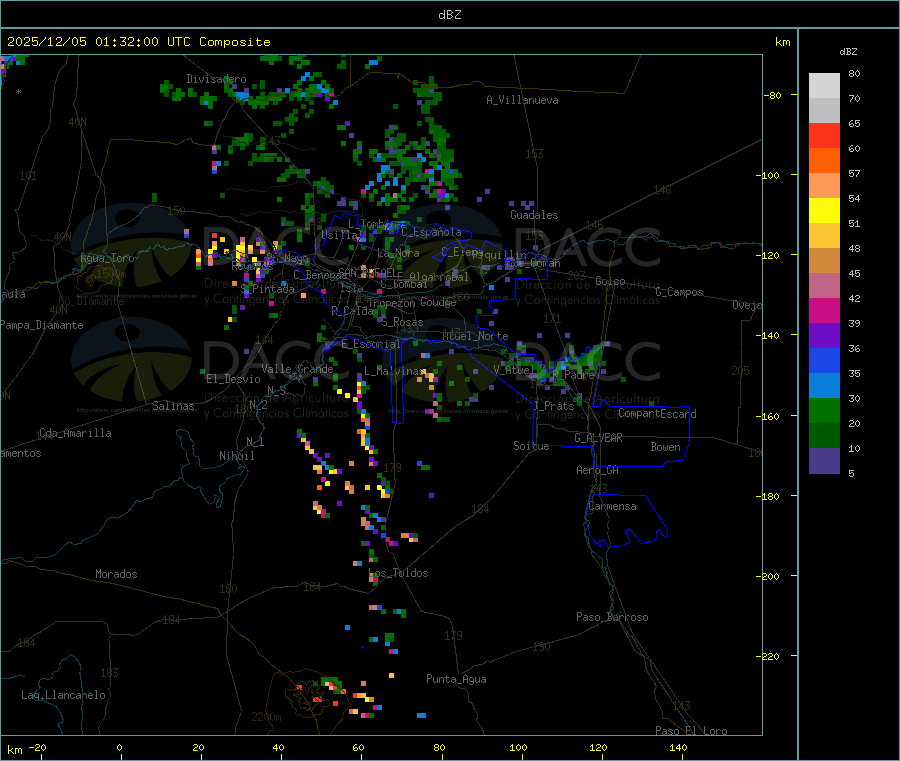The width and height of the screenshot is (900, 761).
Task: Click the Los_Toldos map label
Action: 398,573
